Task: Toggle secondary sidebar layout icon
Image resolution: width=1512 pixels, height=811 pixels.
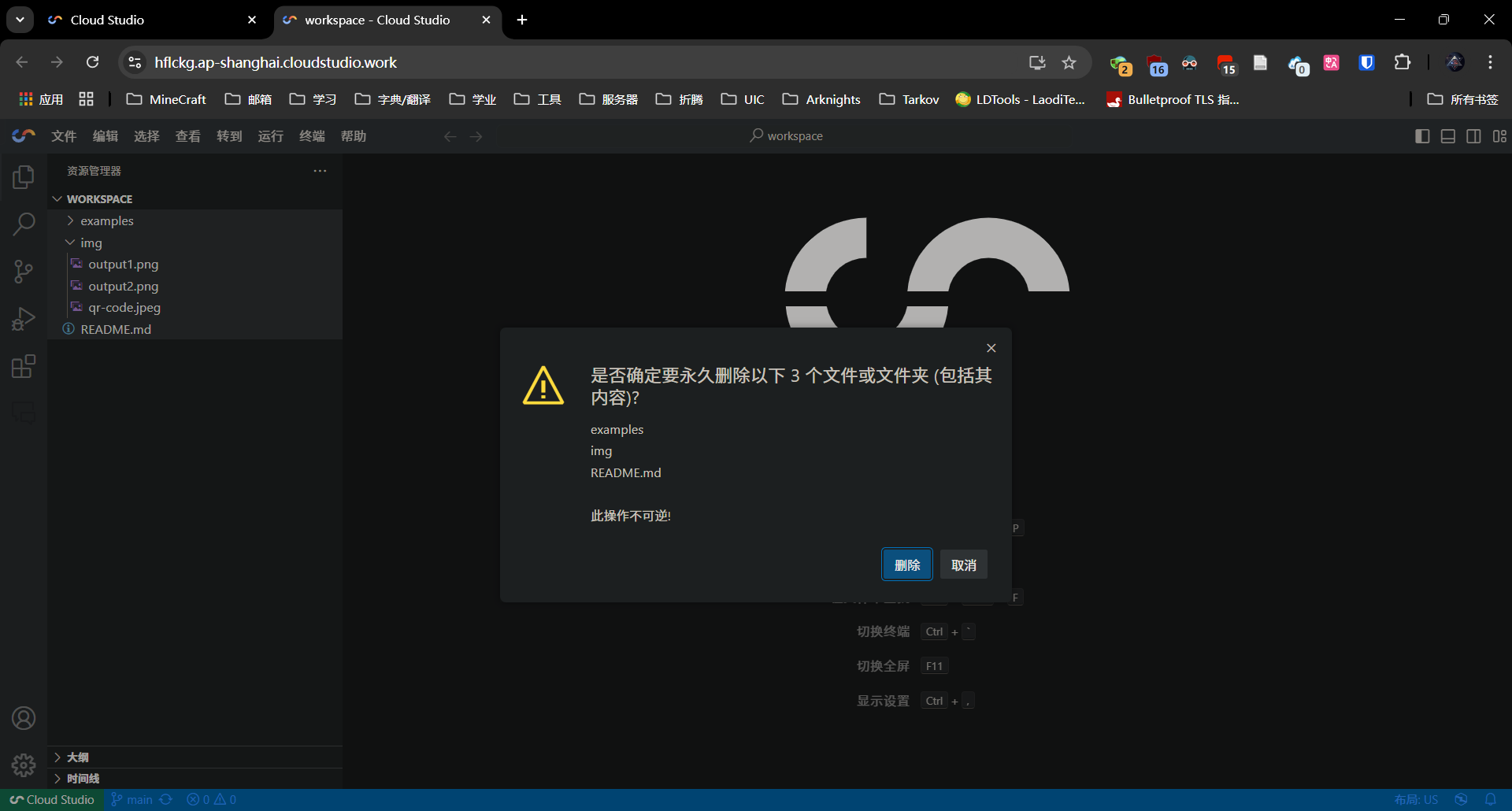Action: point(1474,136)
